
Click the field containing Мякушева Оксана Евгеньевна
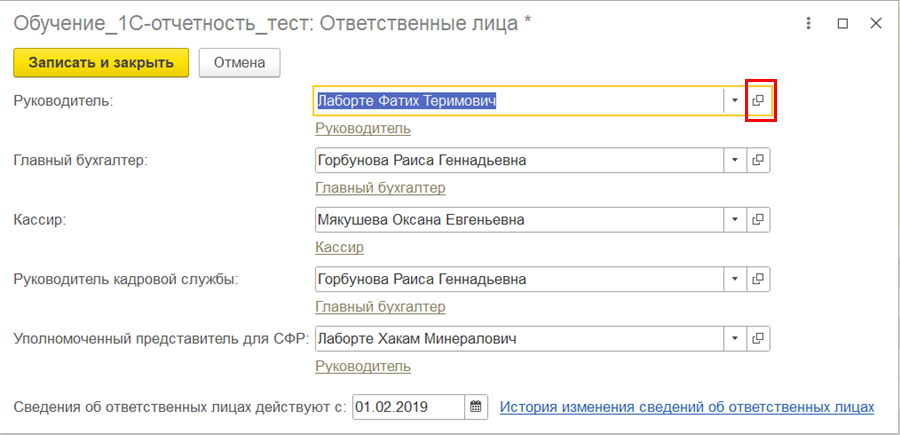pos(518,220)
